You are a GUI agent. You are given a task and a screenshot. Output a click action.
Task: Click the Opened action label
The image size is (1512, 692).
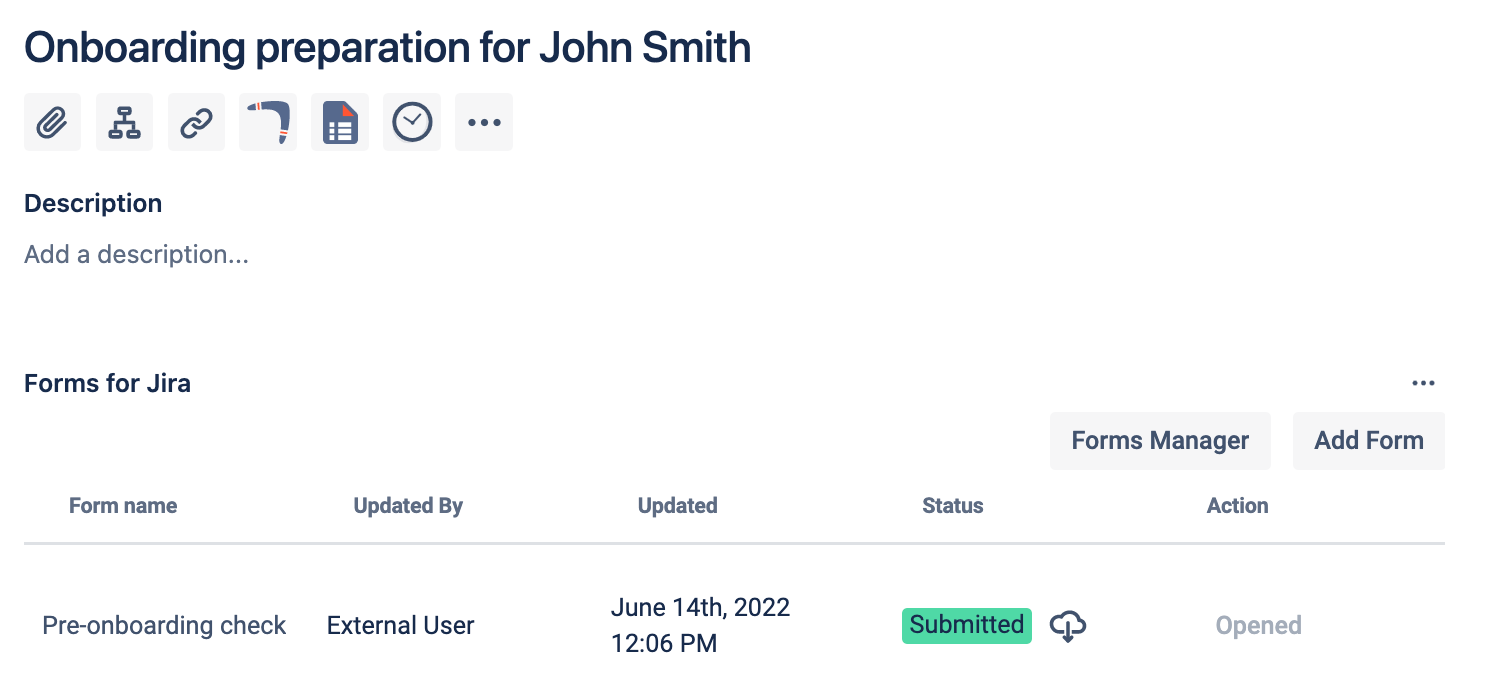[1258, 625]
